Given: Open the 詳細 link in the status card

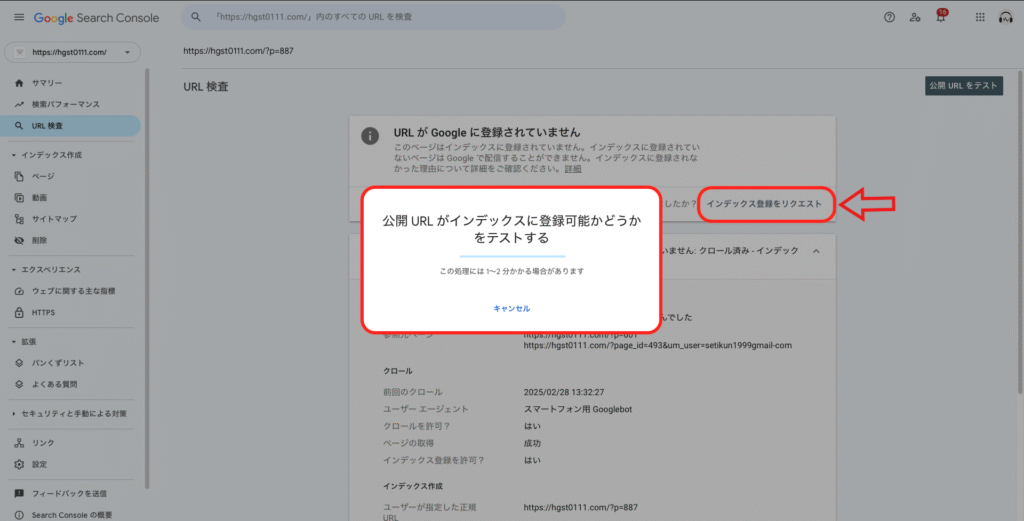Looking at the screenshot, I should [573, 168].
